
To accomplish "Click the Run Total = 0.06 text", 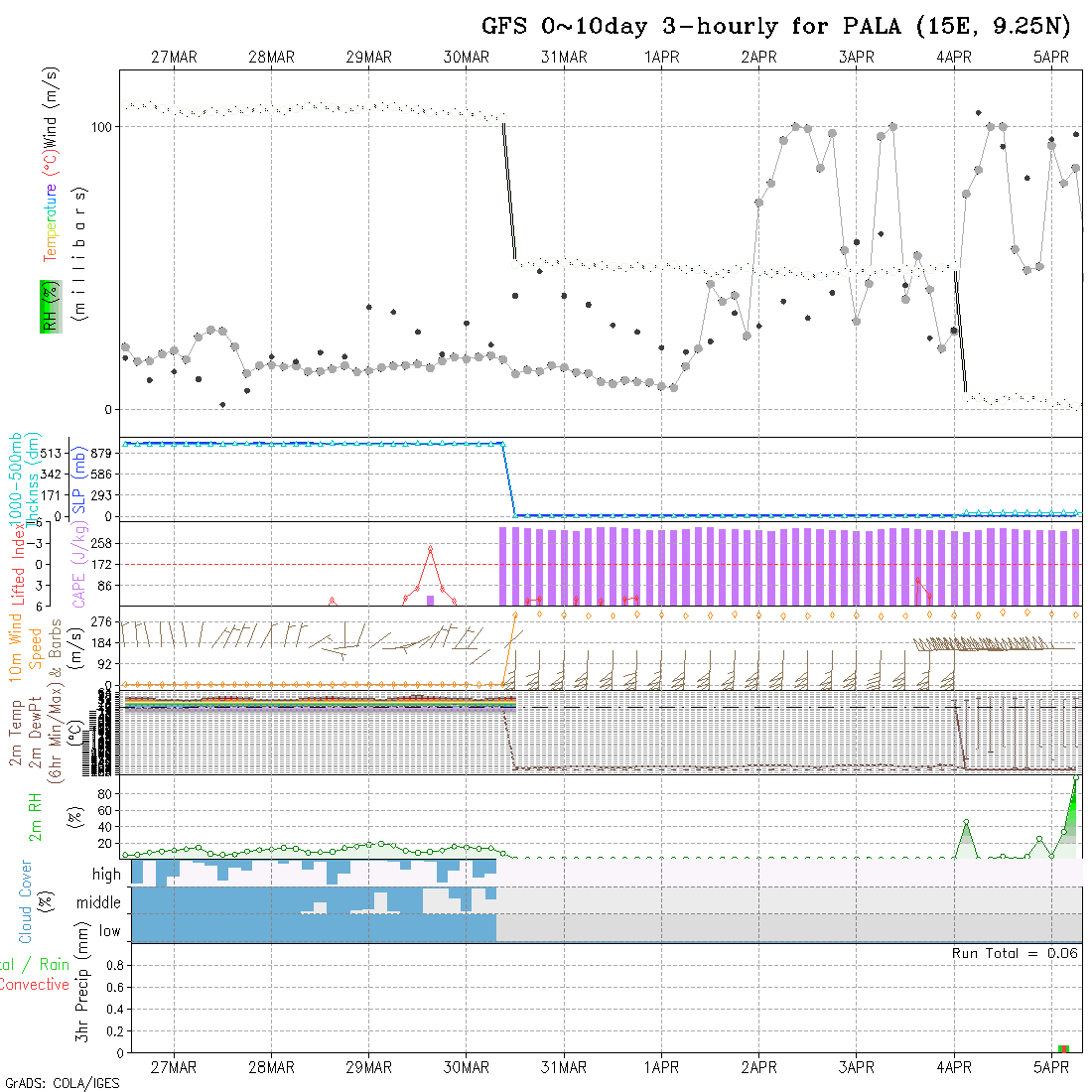I will [1015, 953].
